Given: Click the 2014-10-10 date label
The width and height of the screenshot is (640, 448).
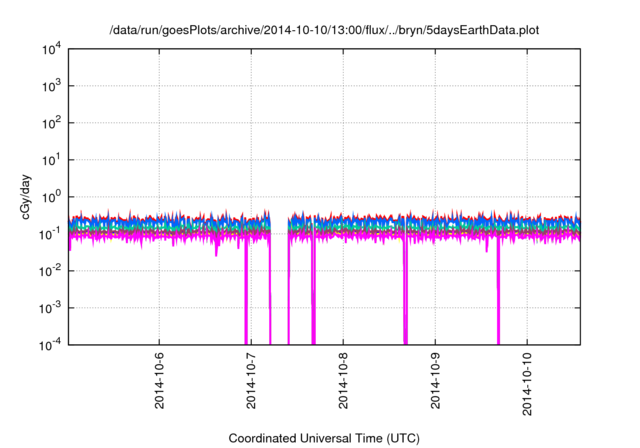Looking at the screenshot, I should pos(527,384).
